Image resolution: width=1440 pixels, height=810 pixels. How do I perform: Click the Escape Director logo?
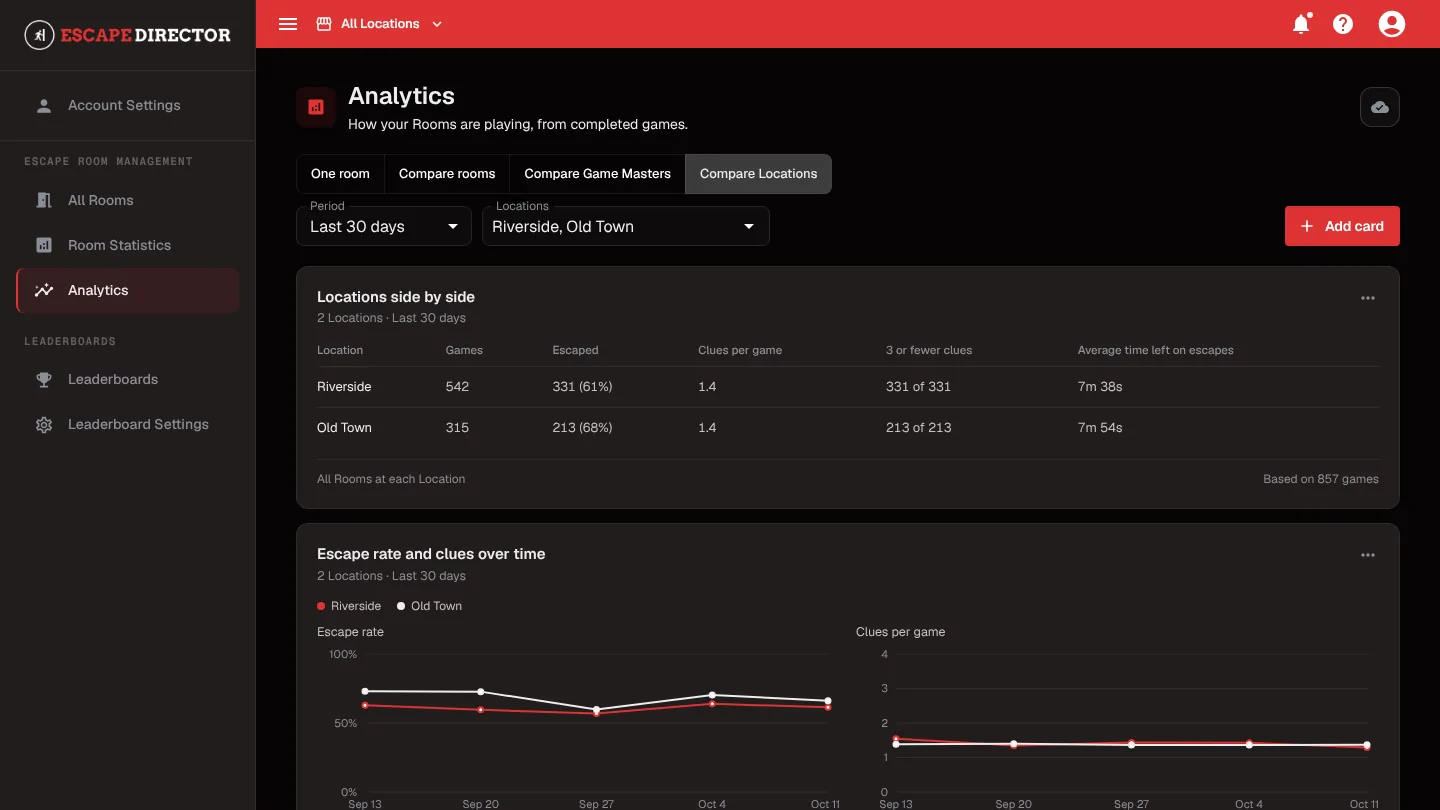(127, 35)
